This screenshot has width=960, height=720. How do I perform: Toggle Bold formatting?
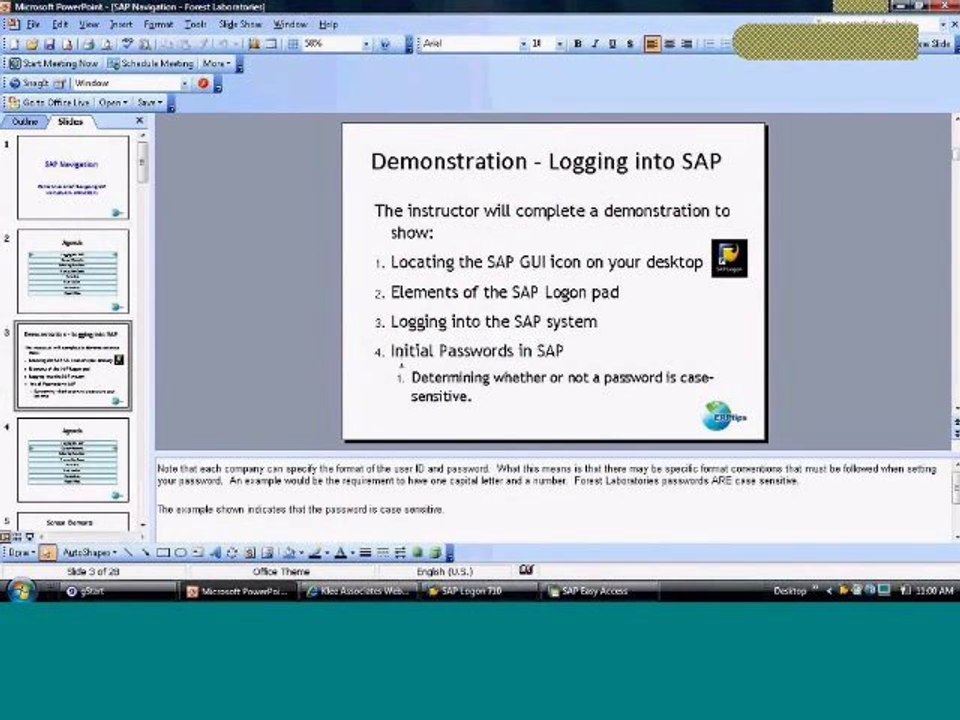point(577,44)
